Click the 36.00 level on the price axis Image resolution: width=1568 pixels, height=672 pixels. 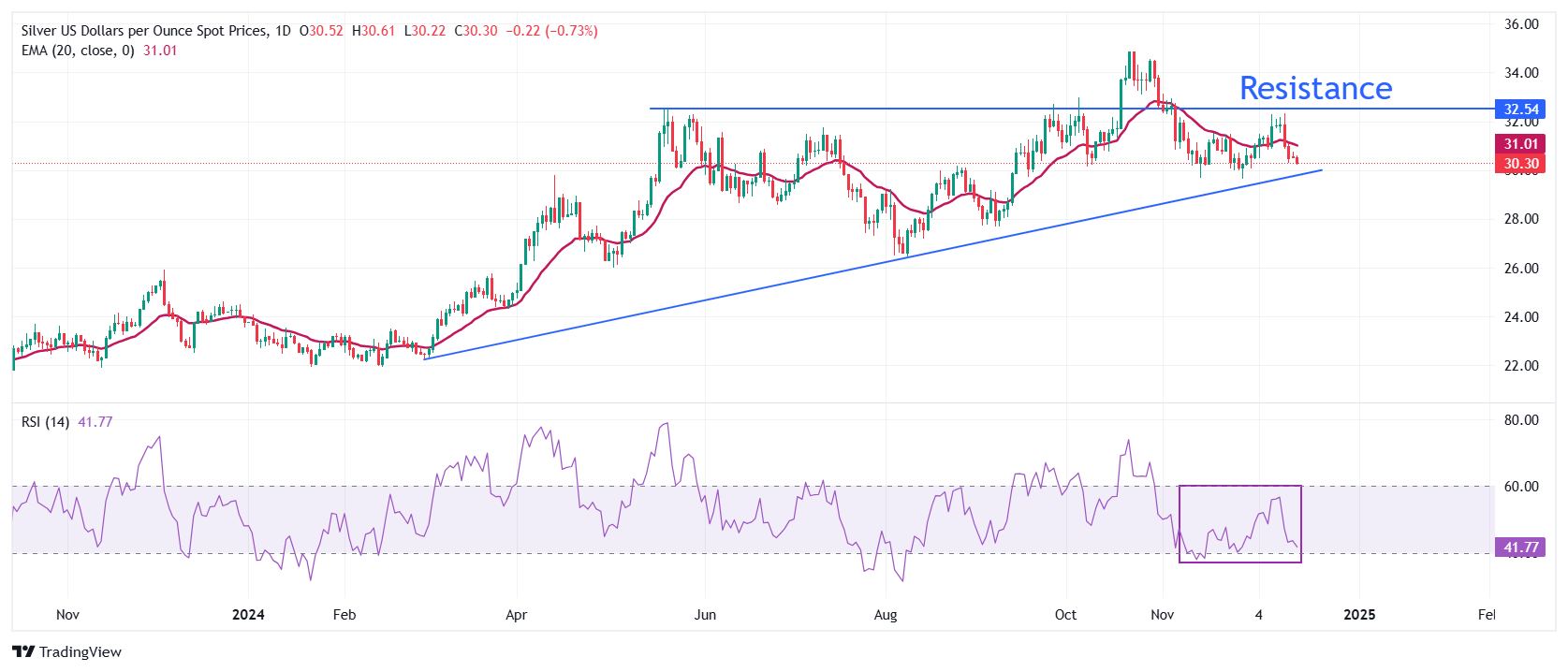coord(1520,24)
